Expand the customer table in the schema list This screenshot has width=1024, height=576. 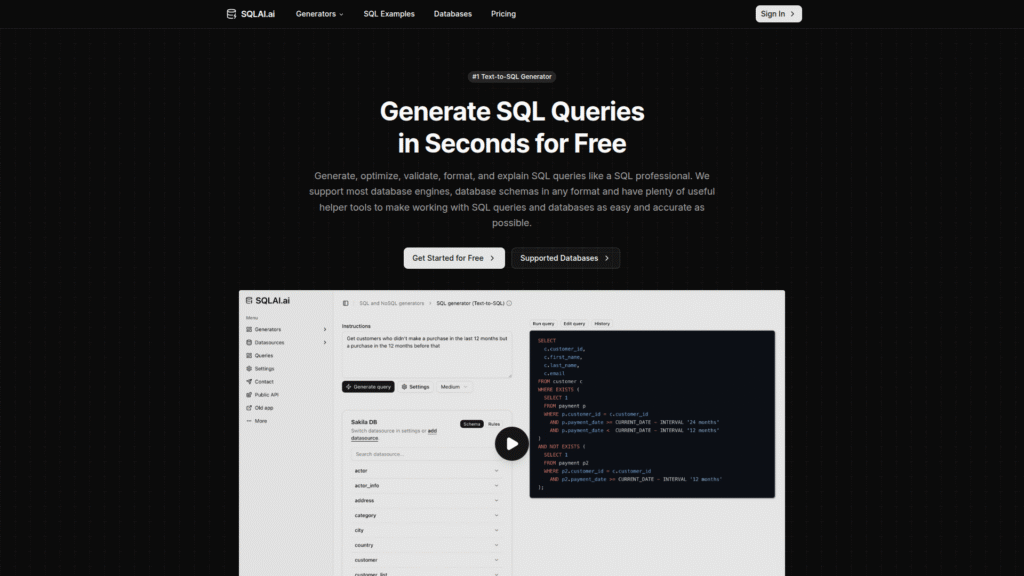click(496, 560)
